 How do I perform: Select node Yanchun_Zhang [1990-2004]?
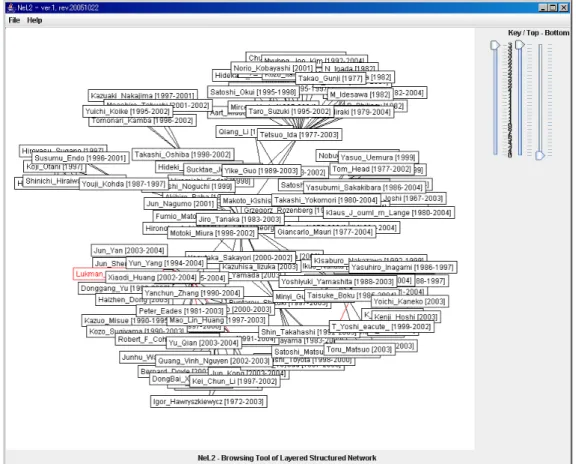point(192,293)
